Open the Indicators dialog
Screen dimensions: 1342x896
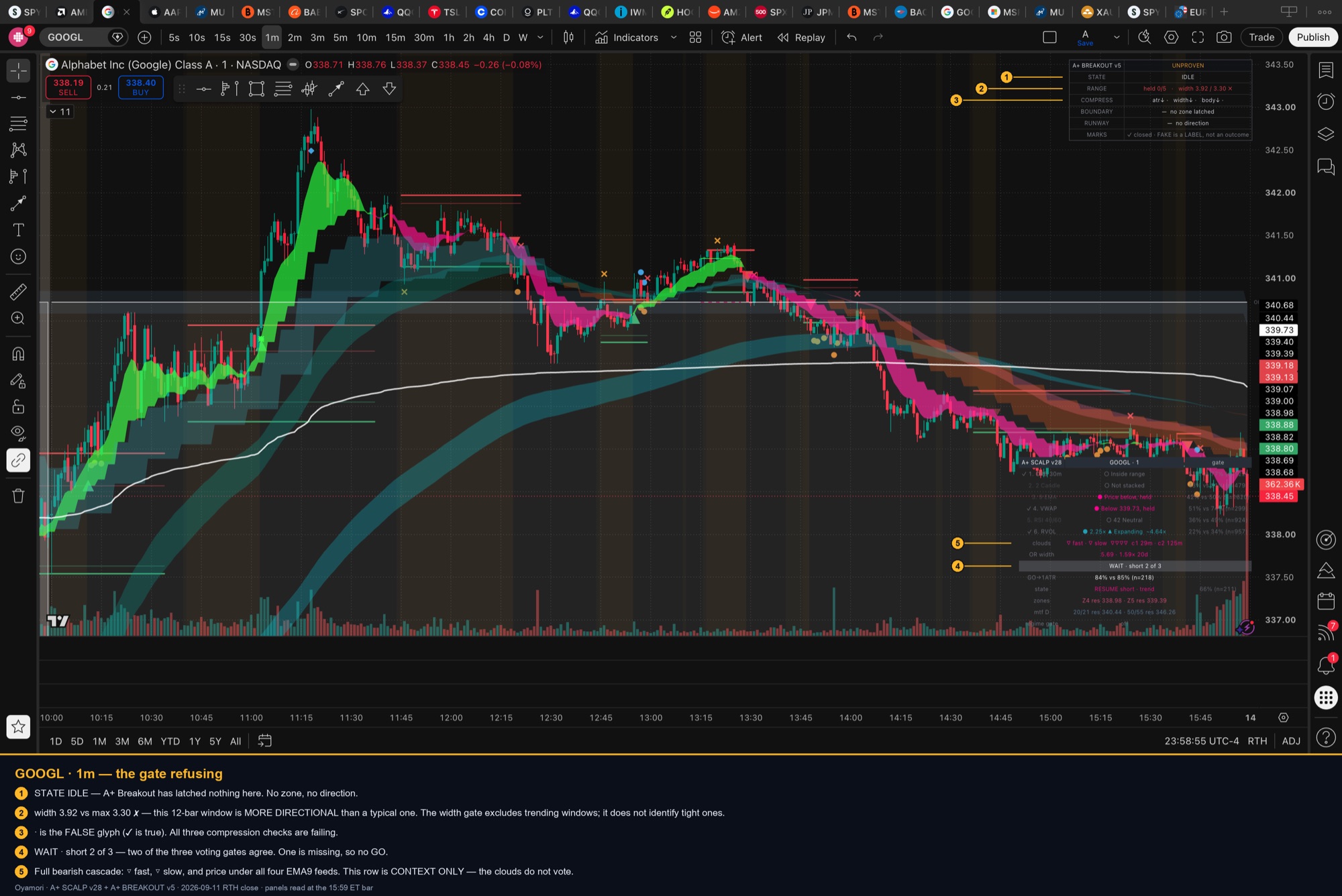(627, 38)
